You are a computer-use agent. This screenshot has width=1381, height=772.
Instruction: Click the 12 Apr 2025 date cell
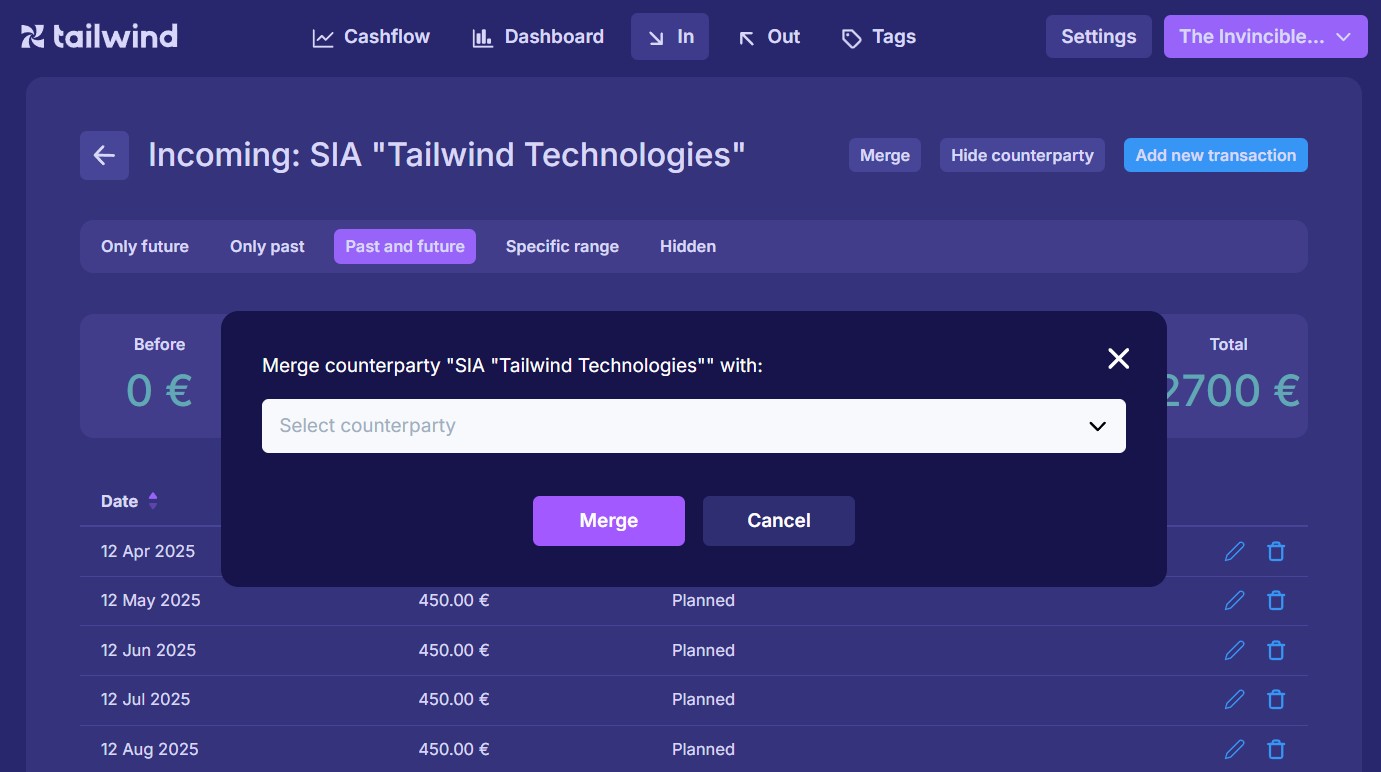pos(148,551)
